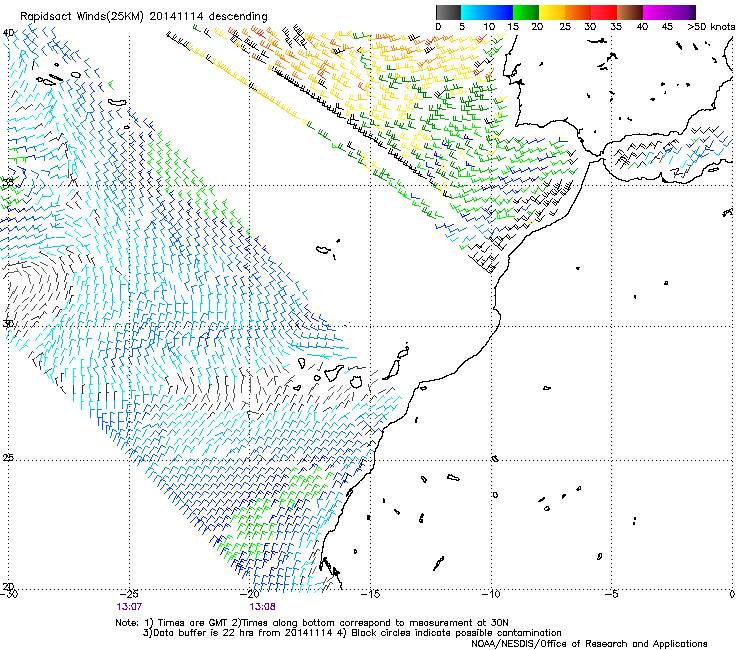The height and width of the screenshot is (650, 740).
Task: Click the purple '13:07' time label
Action: coord(129,607)
